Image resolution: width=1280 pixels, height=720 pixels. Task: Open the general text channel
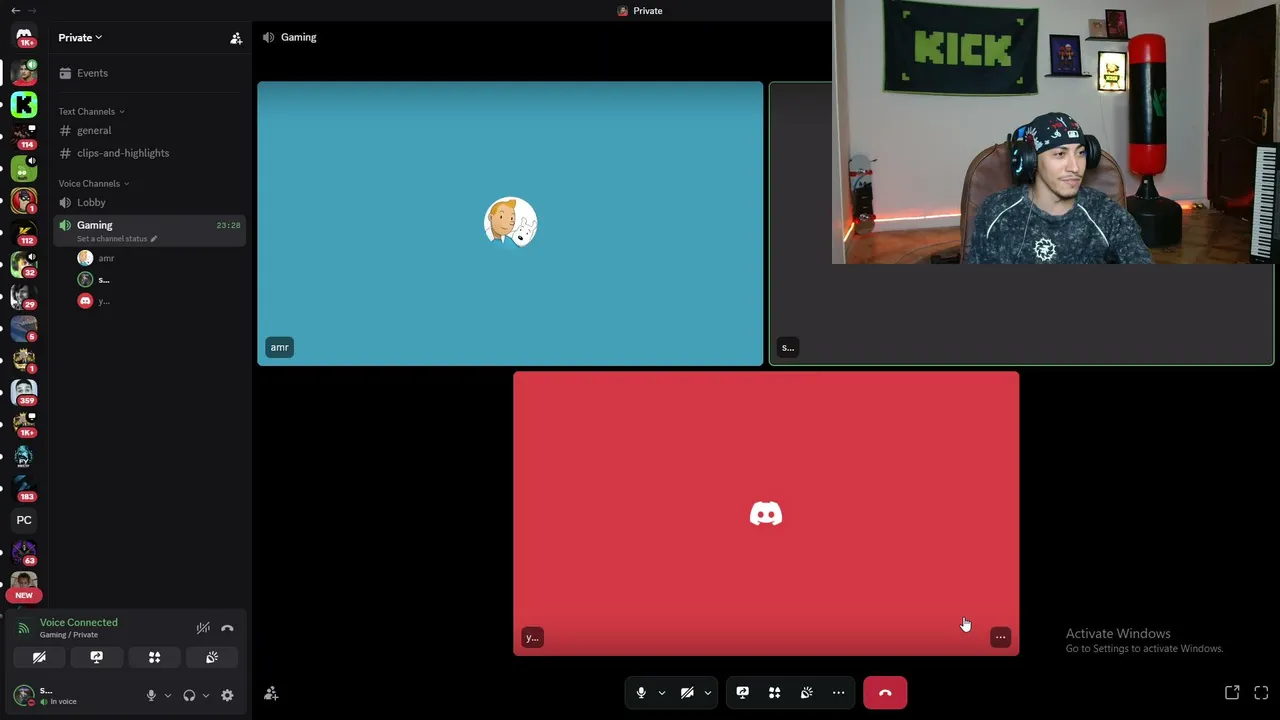[150, 131]
